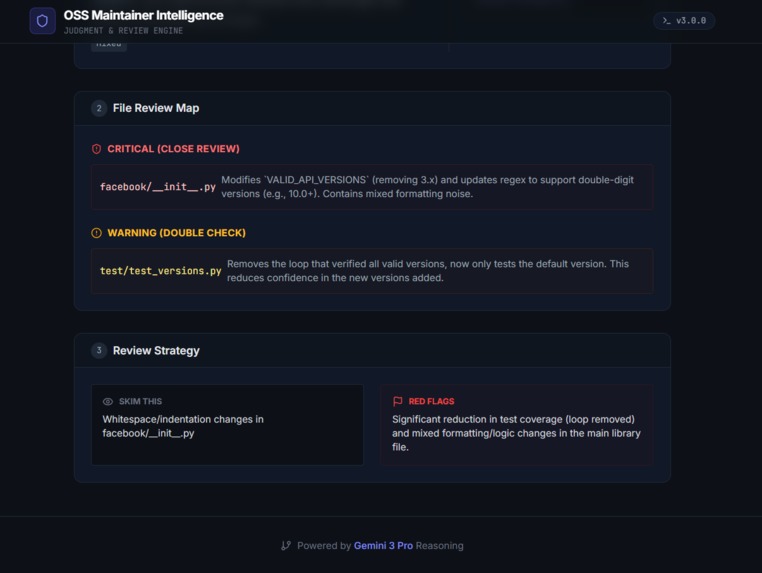
Task: Click the red flag icon
Action: click(x=398, y=401)
